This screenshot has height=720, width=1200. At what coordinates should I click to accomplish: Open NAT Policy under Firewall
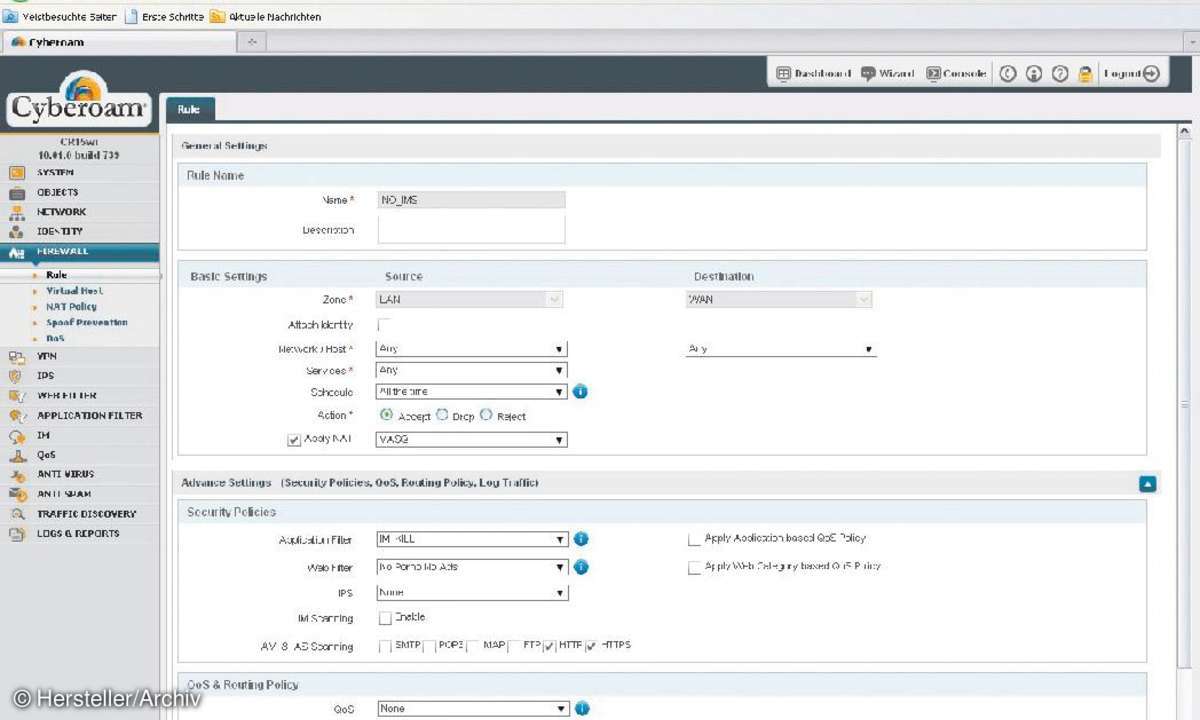(x=70, y=307)
